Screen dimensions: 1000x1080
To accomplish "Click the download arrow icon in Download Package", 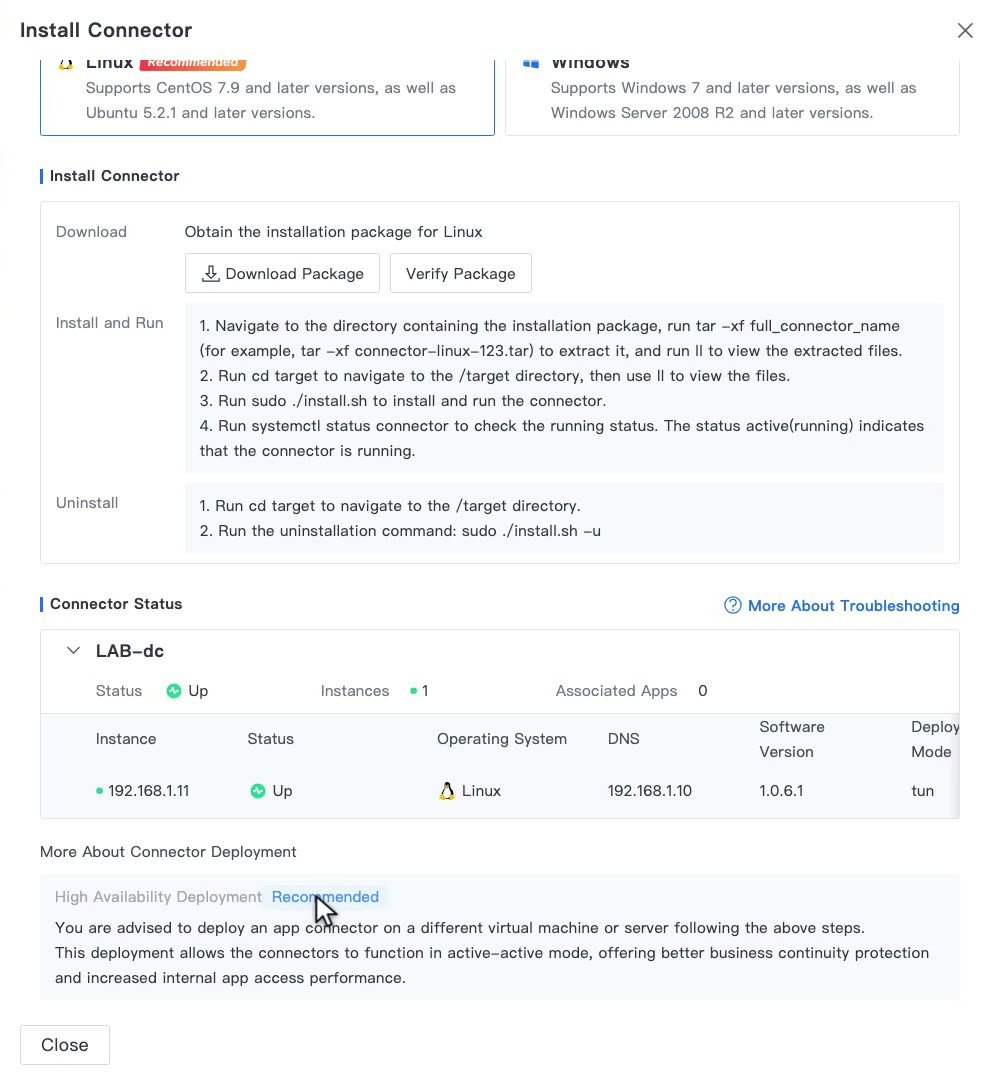I will pyautogui.click(x=210, y=273).
